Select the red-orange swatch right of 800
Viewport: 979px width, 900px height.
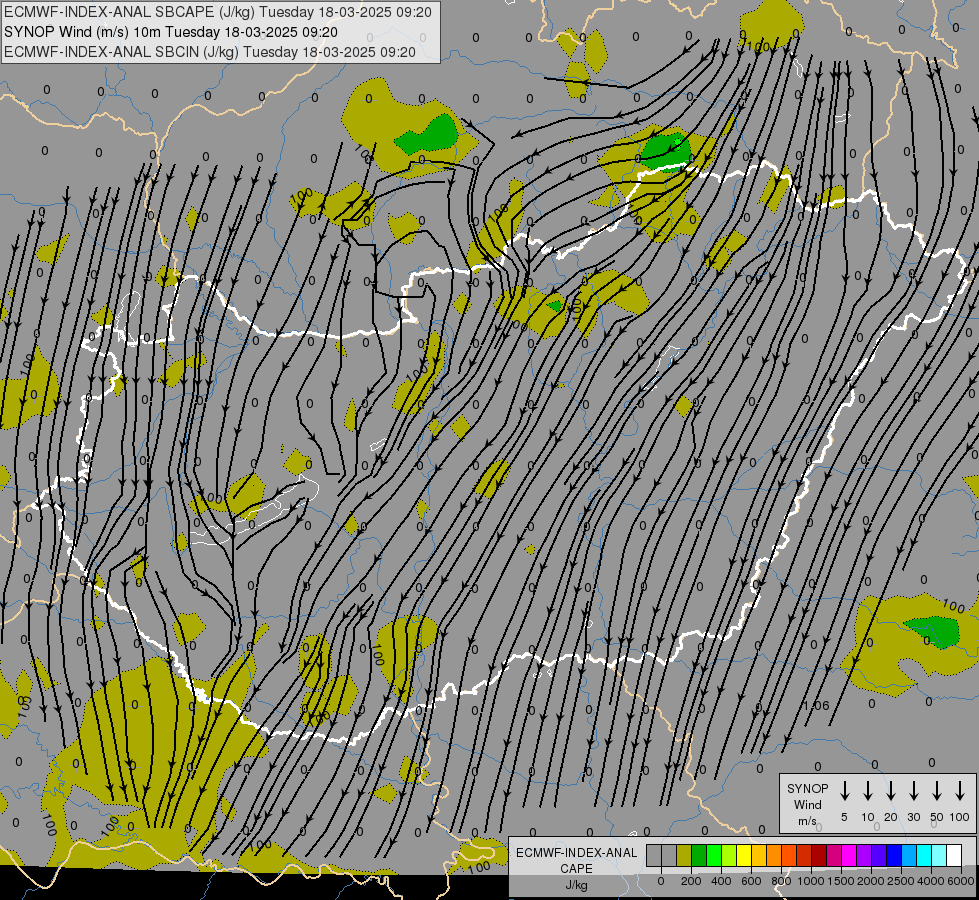789,855
